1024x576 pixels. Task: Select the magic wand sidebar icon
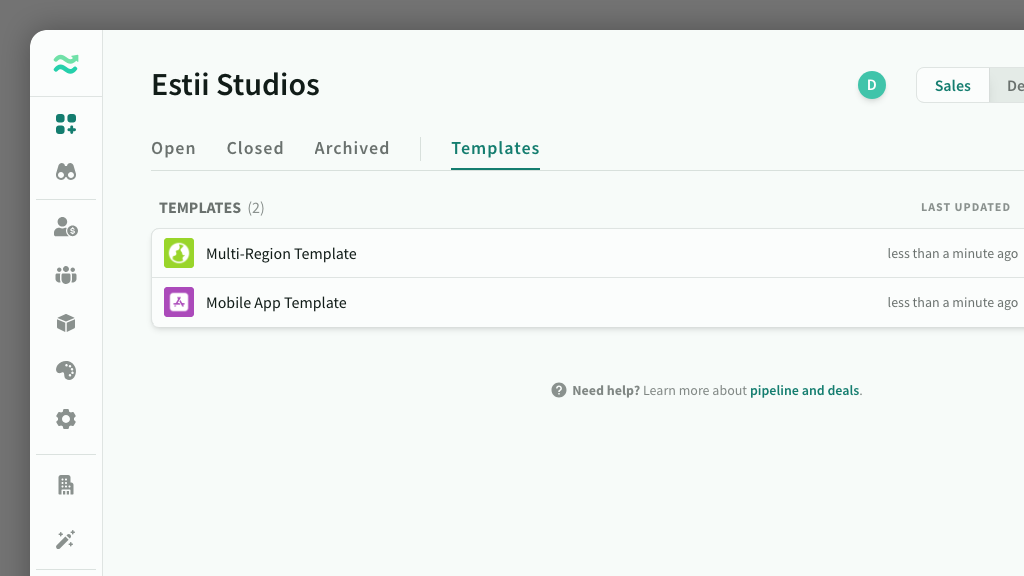(x=66, y=540)
